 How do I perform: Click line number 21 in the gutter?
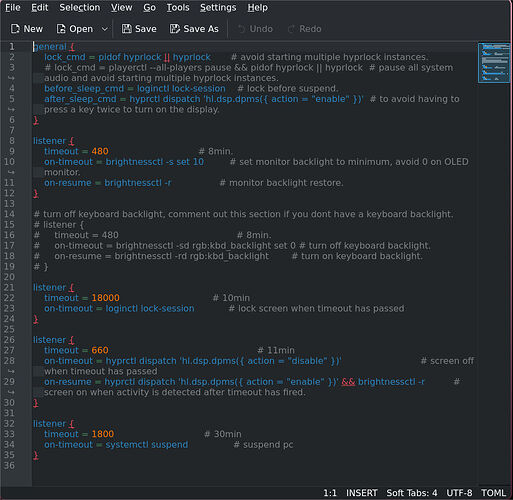tap(9, 287)
